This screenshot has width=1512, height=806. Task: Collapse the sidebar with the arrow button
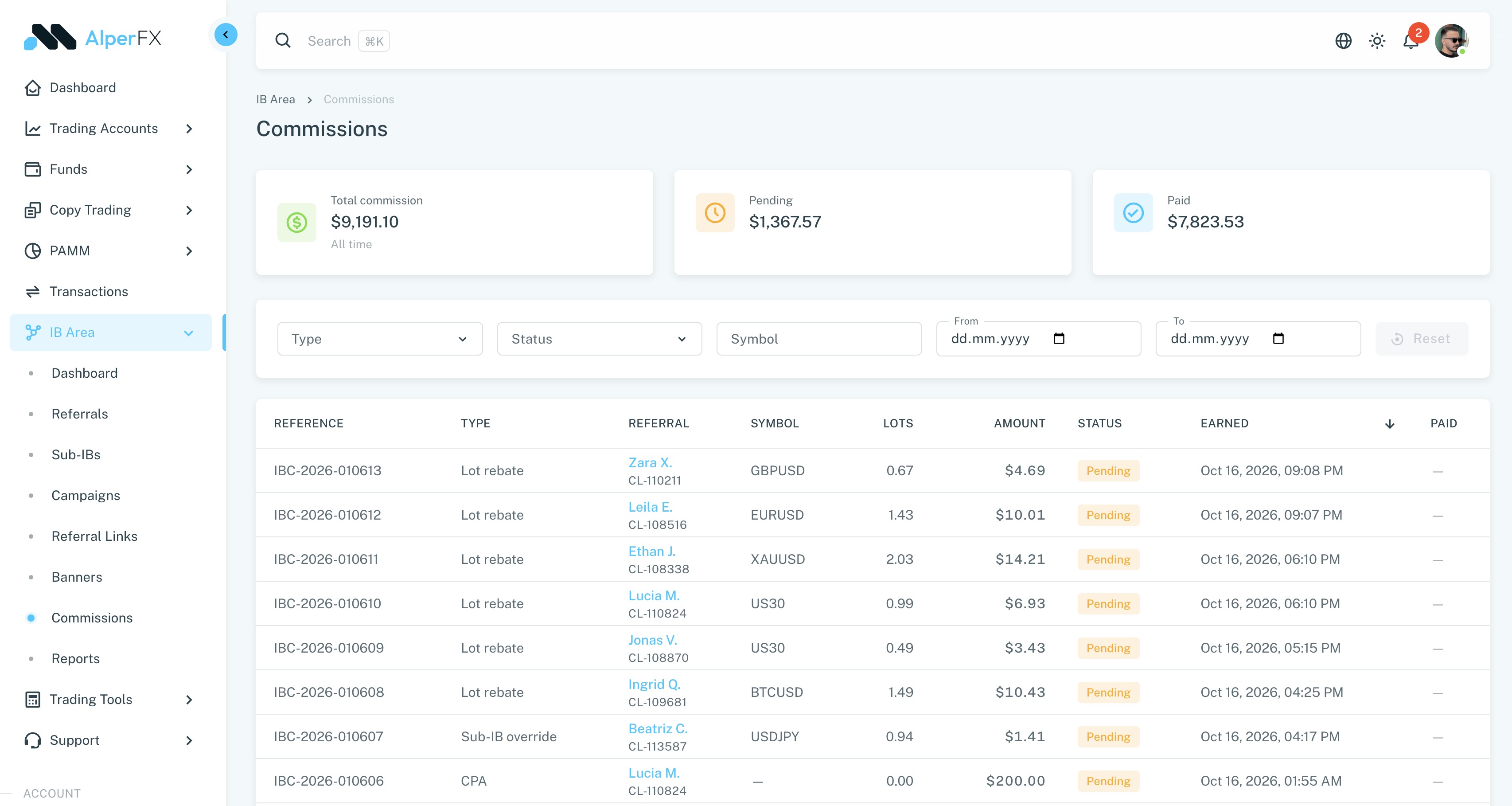pyautogui.click(x=226, y=35)
